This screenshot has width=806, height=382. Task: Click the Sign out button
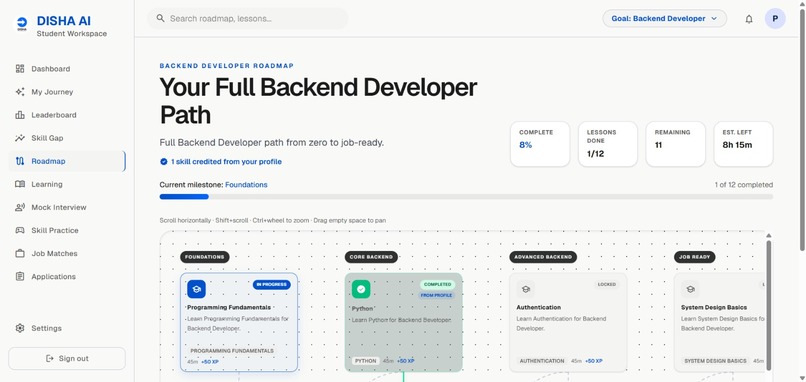pos(67,358)
